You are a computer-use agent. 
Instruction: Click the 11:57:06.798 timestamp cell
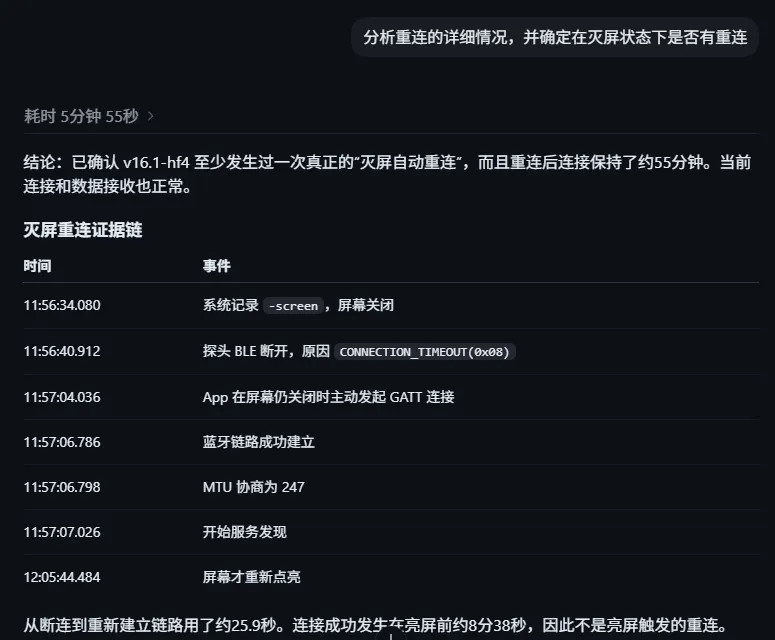point(62,487)
